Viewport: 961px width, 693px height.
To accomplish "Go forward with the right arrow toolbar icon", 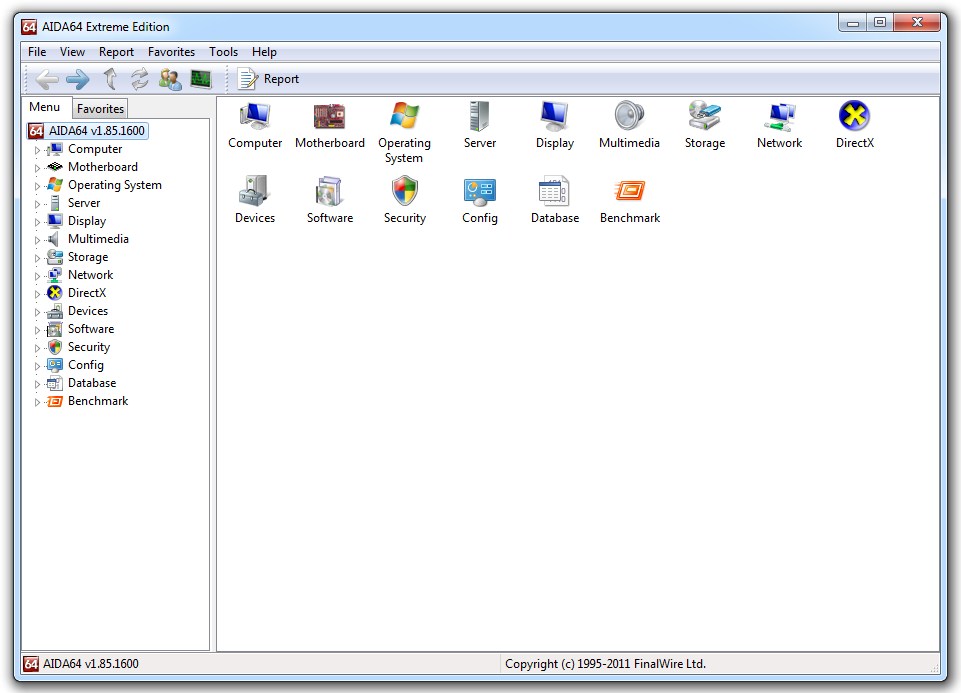I will [78, 79].
